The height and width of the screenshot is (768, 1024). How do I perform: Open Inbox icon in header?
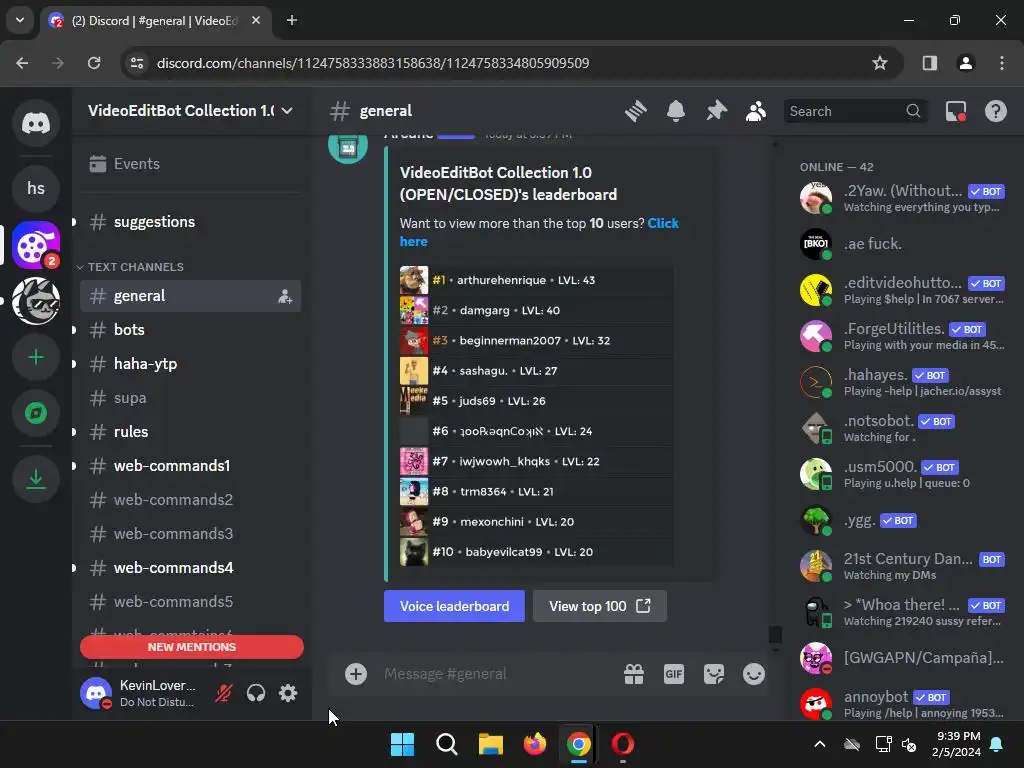pos(956,111)
